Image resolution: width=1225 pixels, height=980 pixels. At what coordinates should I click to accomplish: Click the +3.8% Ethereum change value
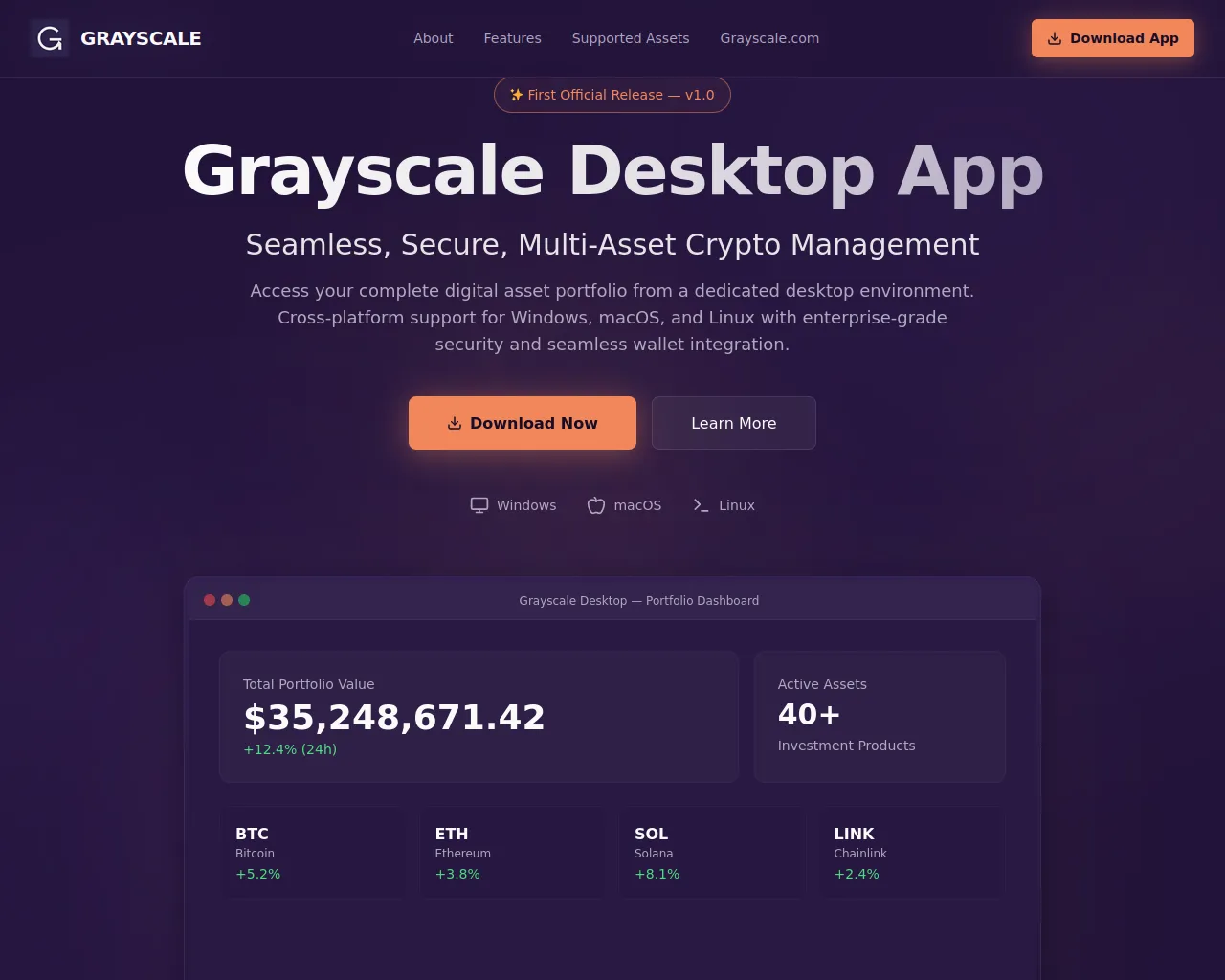(457, 874)
